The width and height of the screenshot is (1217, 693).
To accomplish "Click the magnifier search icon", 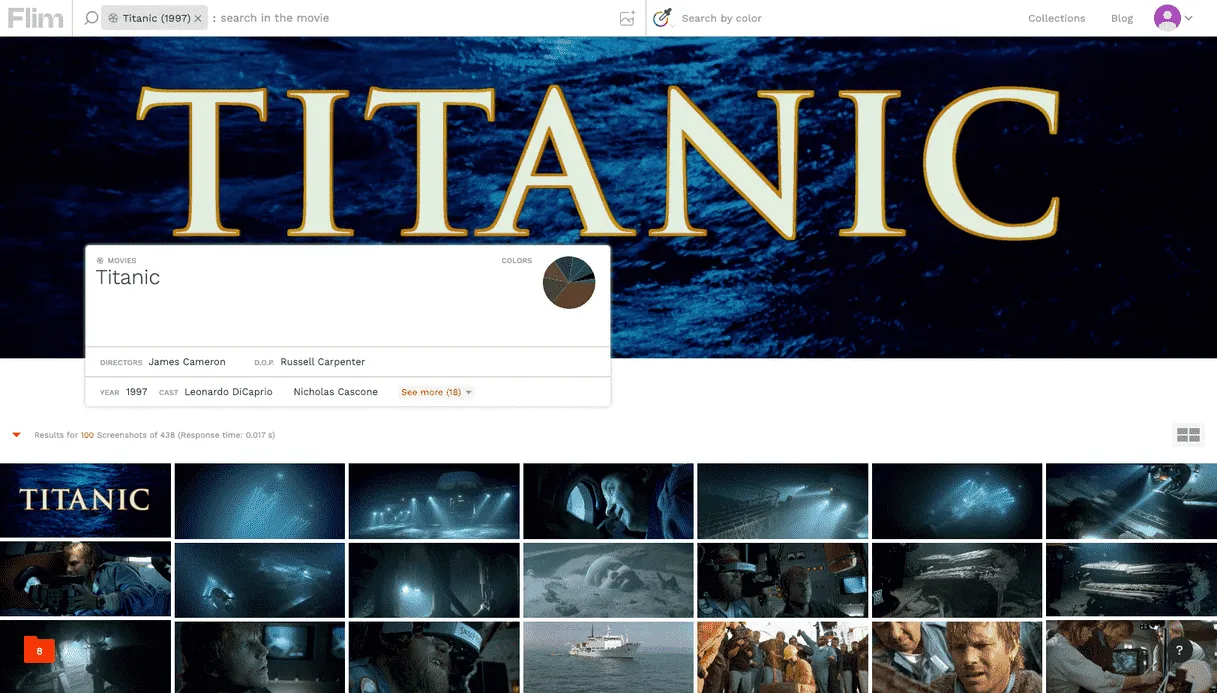I will click(91, 18).
